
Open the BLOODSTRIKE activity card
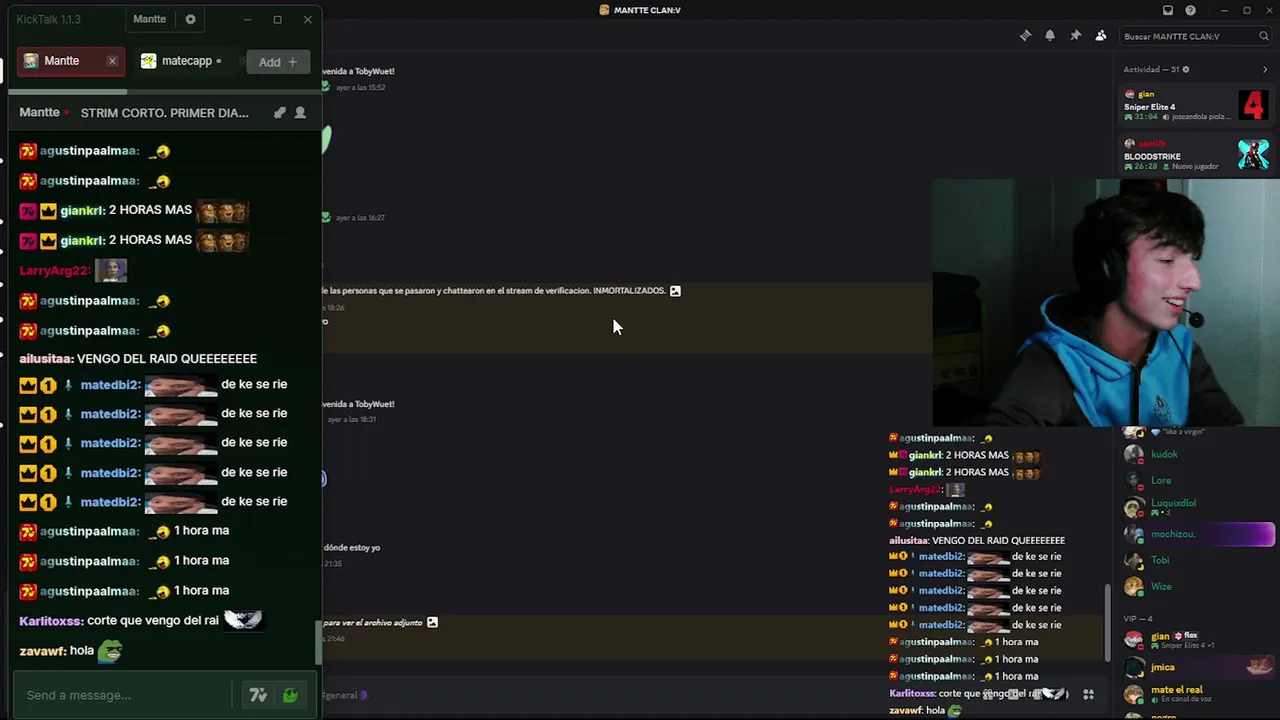point(1196,155)
